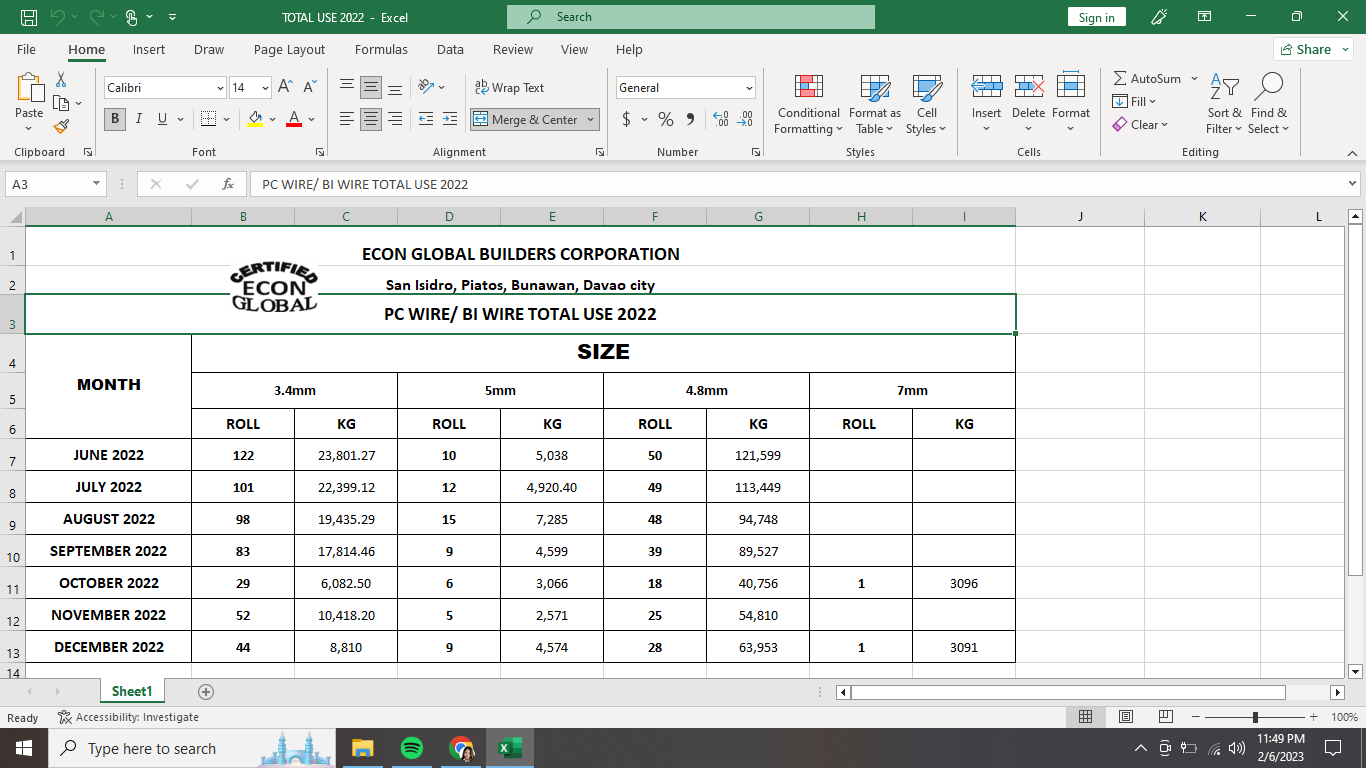Open the File menu

click(x=26, y=50)
